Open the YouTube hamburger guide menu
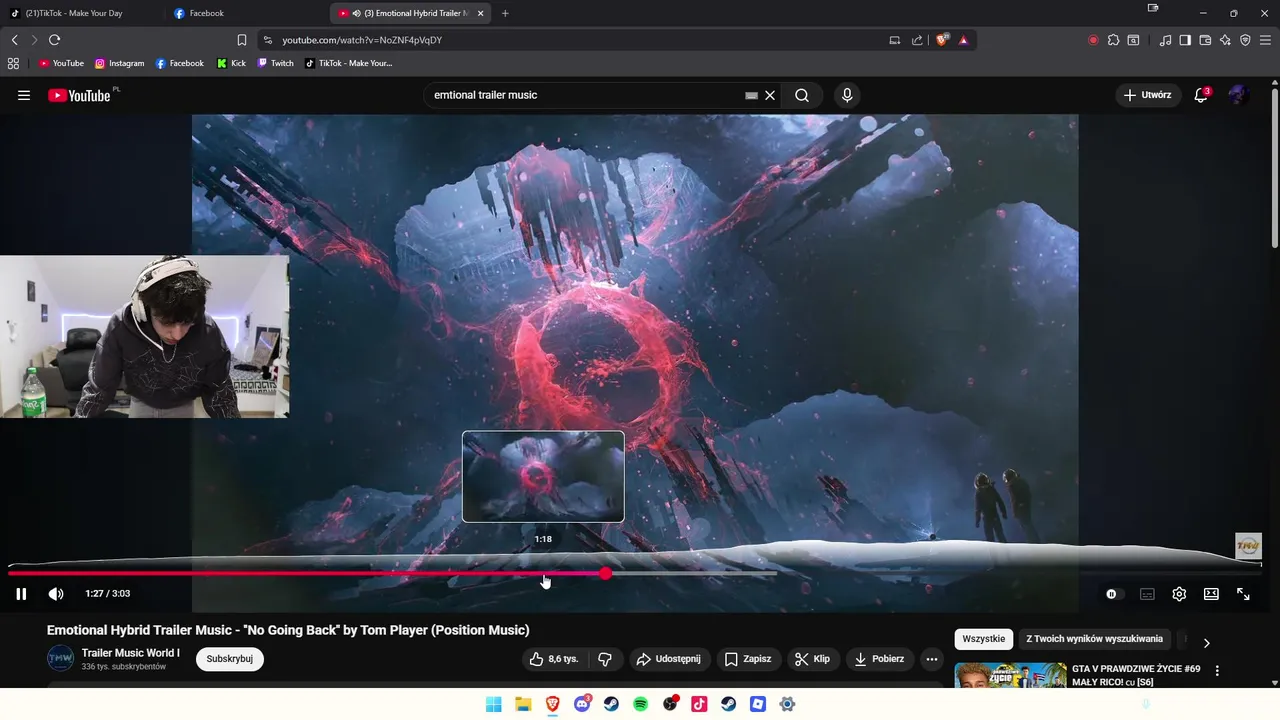Viewport: 1280px width, 720px height. (x=24, y=95)
